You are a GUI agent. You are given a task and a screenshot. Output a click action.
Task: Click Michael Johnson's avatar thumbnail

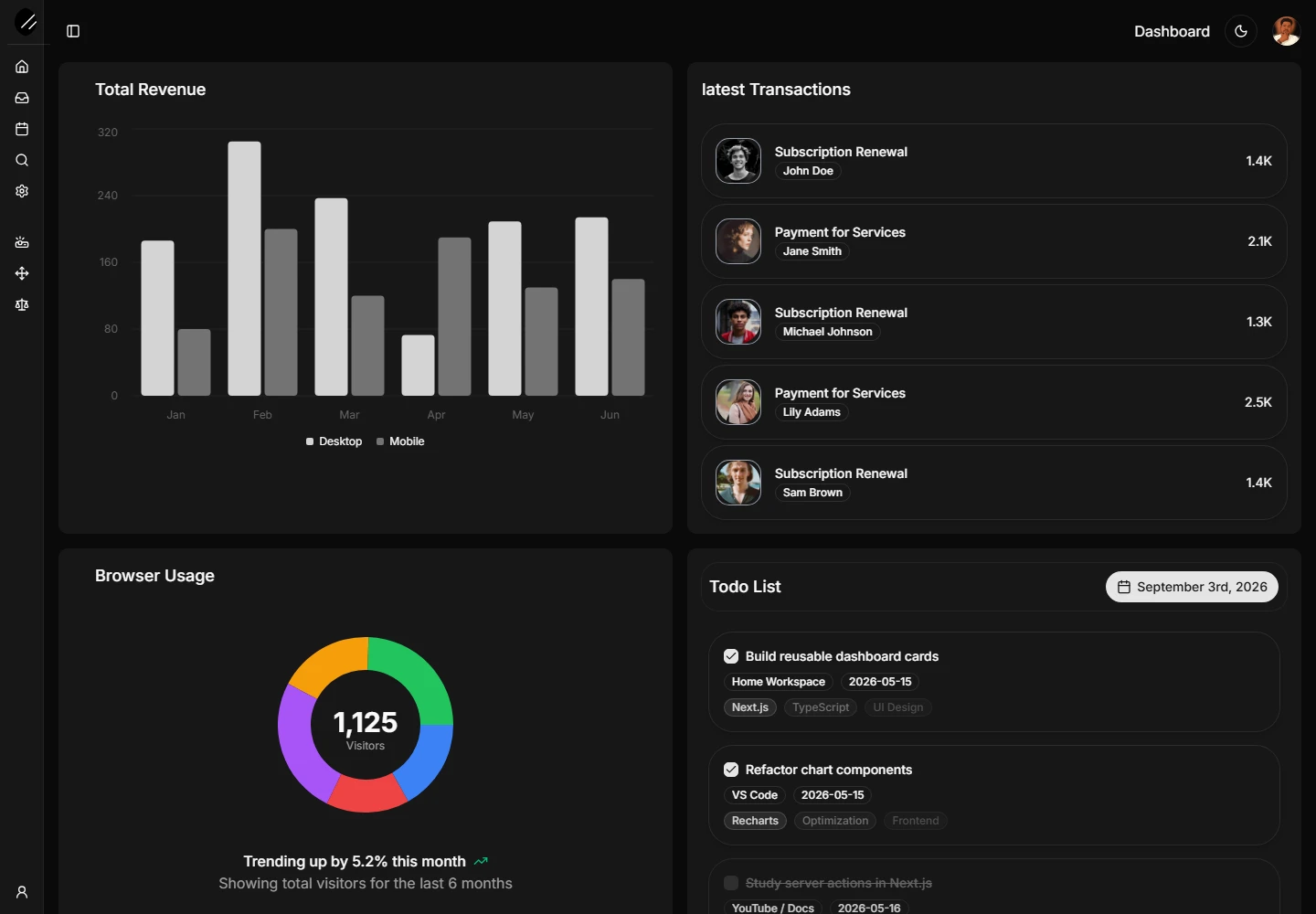tap(738, 322)
